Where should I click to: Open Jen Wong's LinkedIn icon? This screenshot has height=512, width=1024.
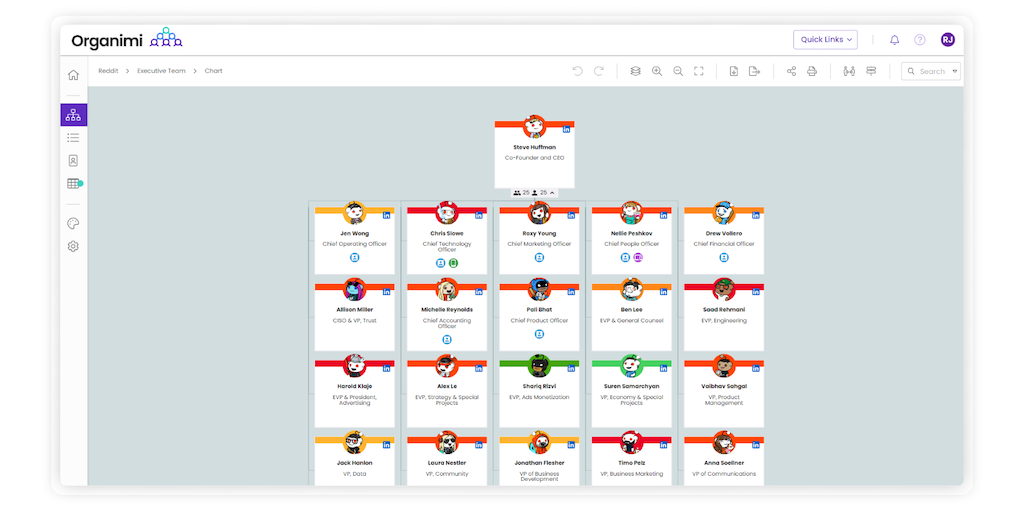pos(387,216)
